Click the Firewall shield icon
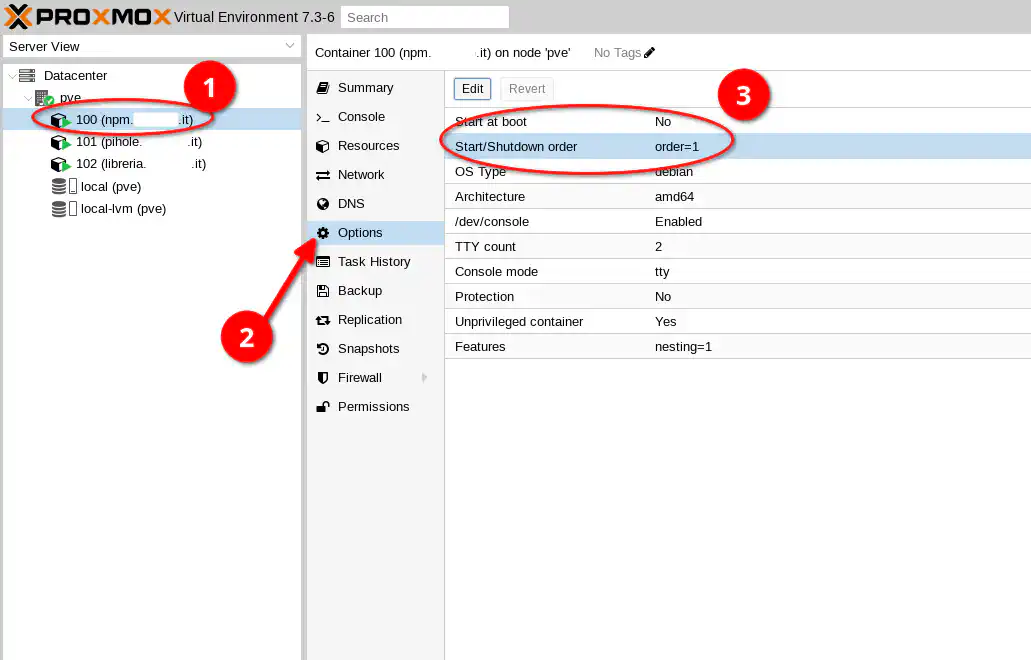The height and width of the screenshot is (660, 1031). (x=323, y=378)
